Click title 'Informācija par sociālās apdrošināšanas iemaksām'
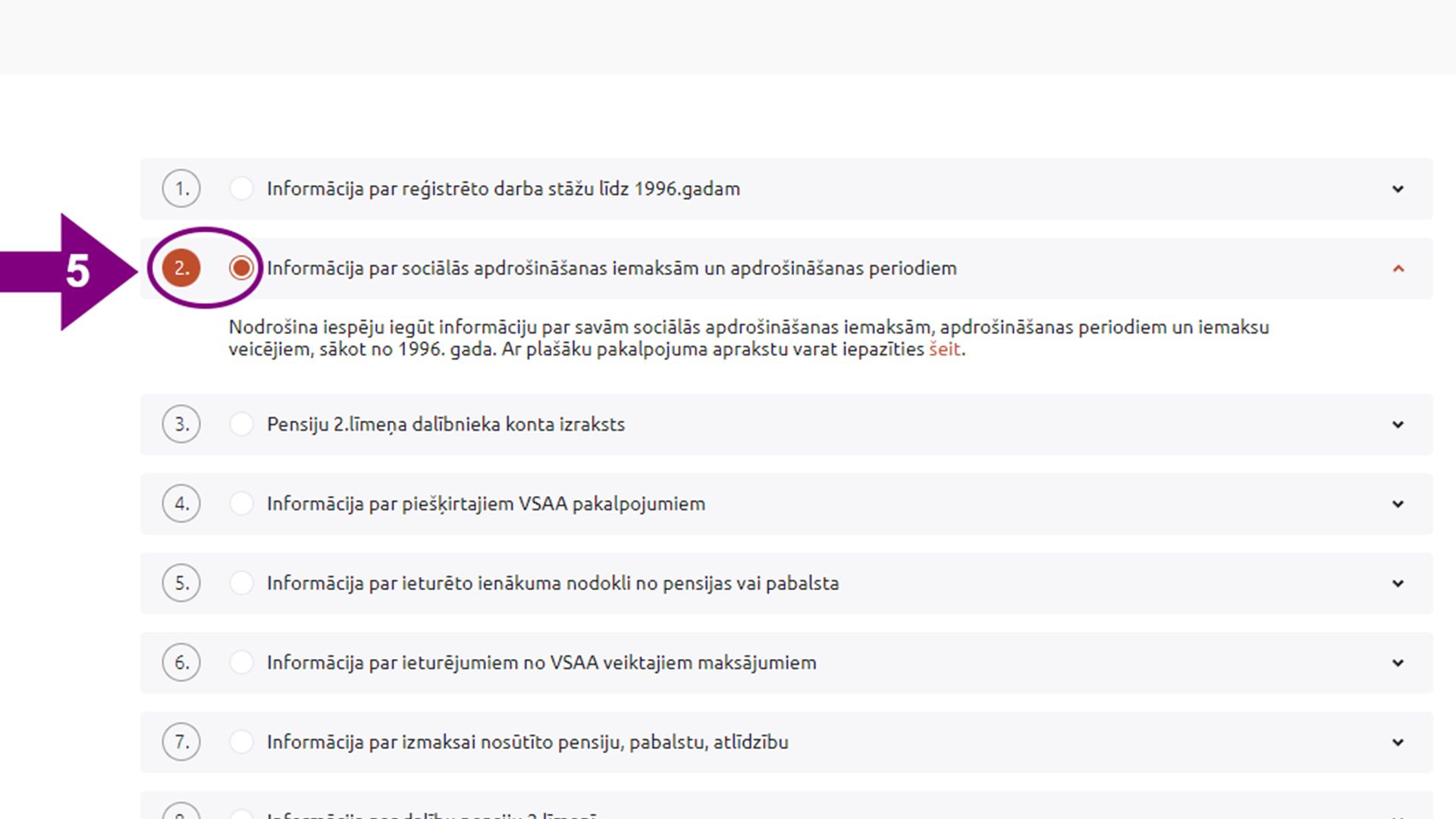1456x819 pixels. pos(612,268)
